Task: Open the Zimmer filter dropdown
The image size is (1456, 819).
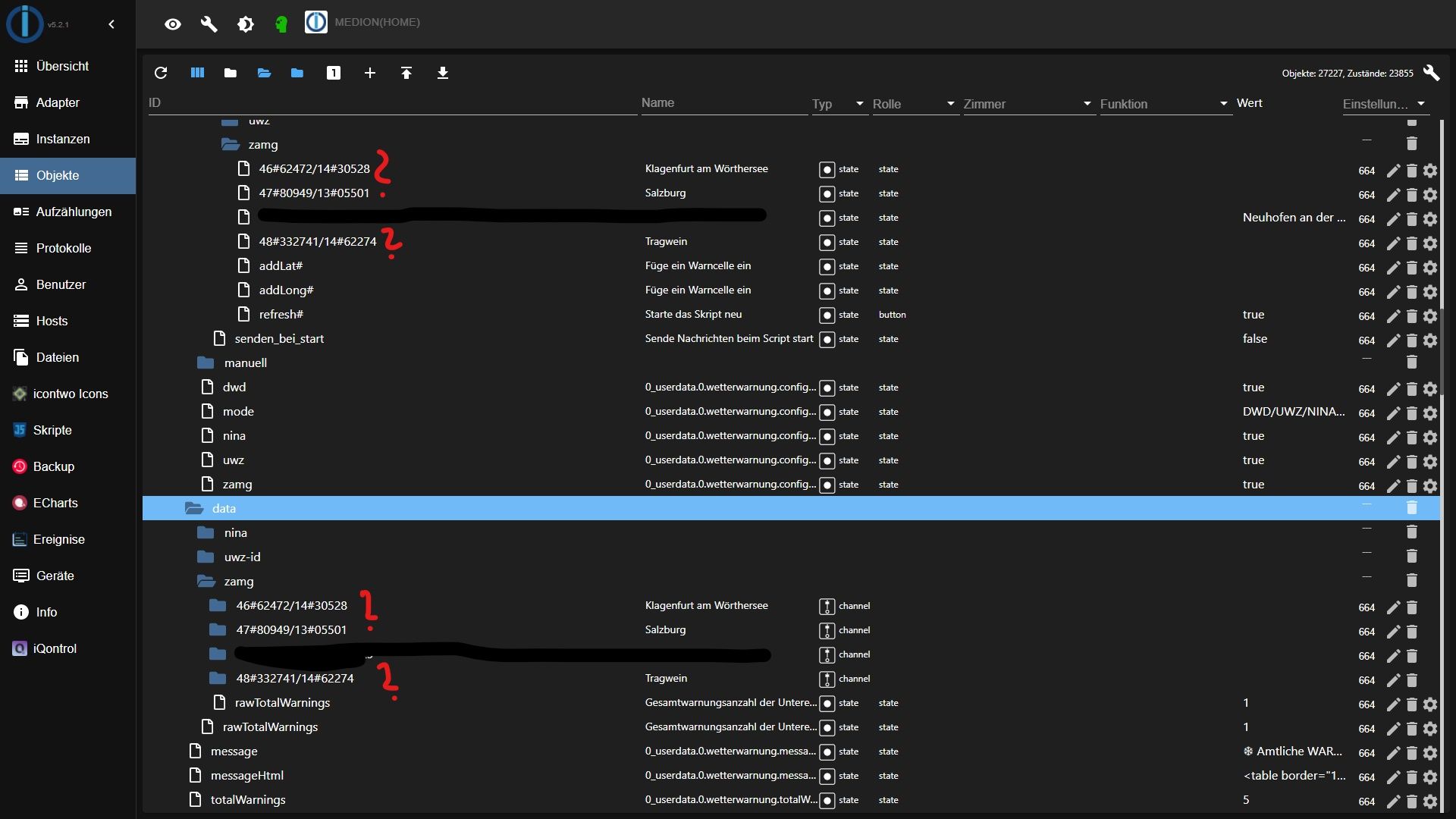Action: [x=1028, y=104]
